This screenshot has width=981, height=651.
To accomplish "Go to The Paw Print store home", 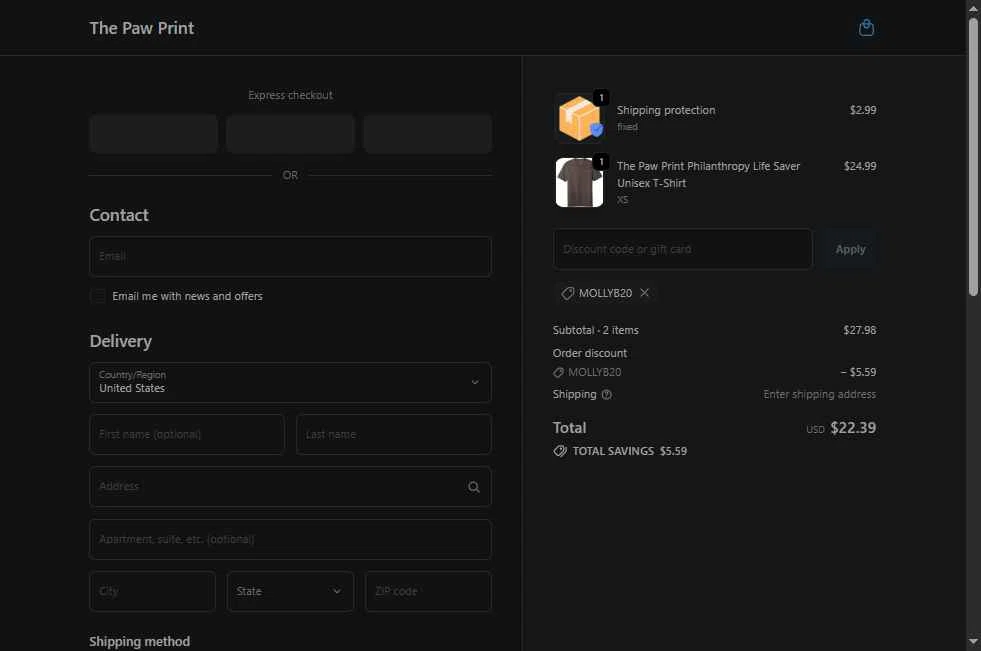I will [x=141, y=28].
